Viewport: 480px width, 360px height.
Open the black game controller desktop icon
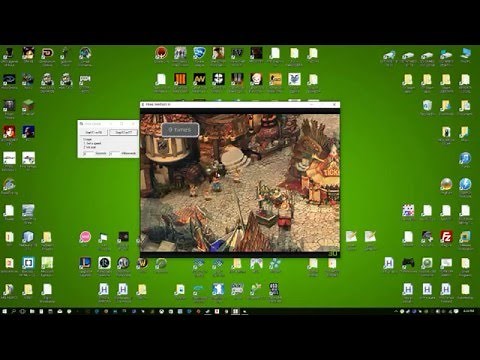click(x=408, y=263)
